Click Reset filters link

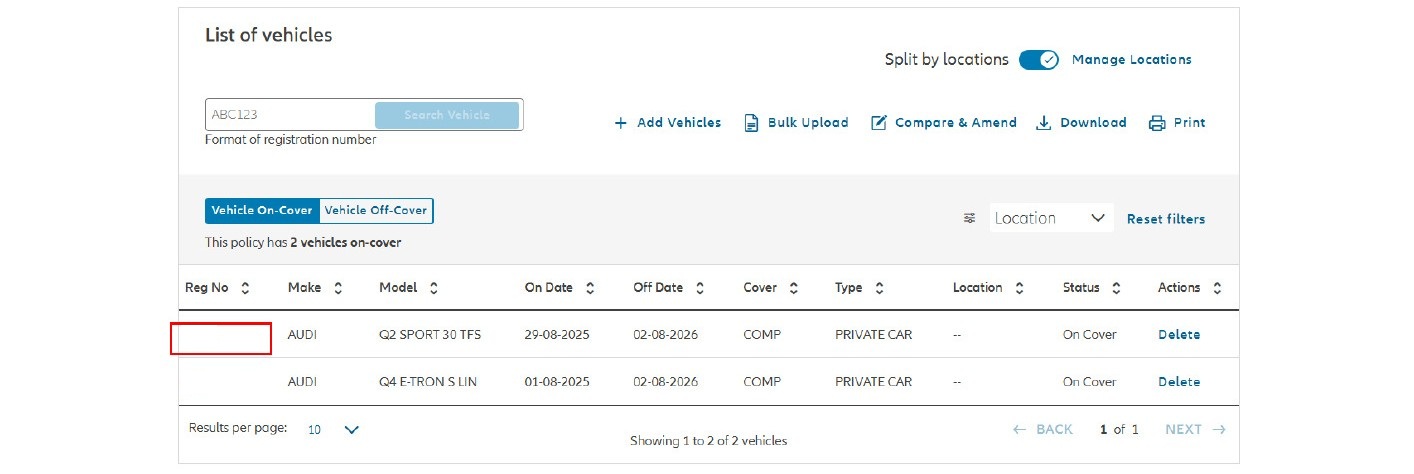1166,219
